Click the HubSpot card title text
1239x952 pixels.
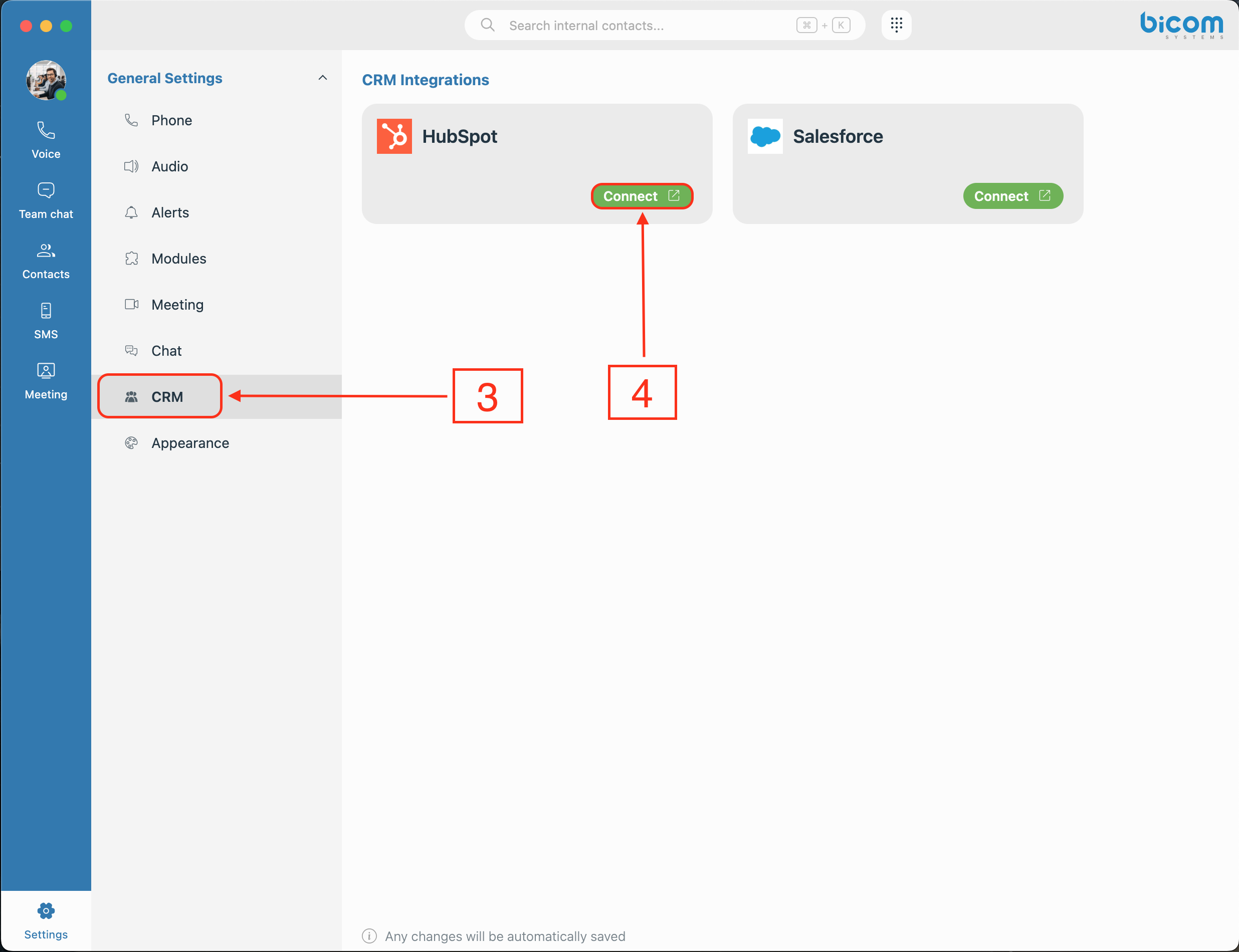point(459,137)
